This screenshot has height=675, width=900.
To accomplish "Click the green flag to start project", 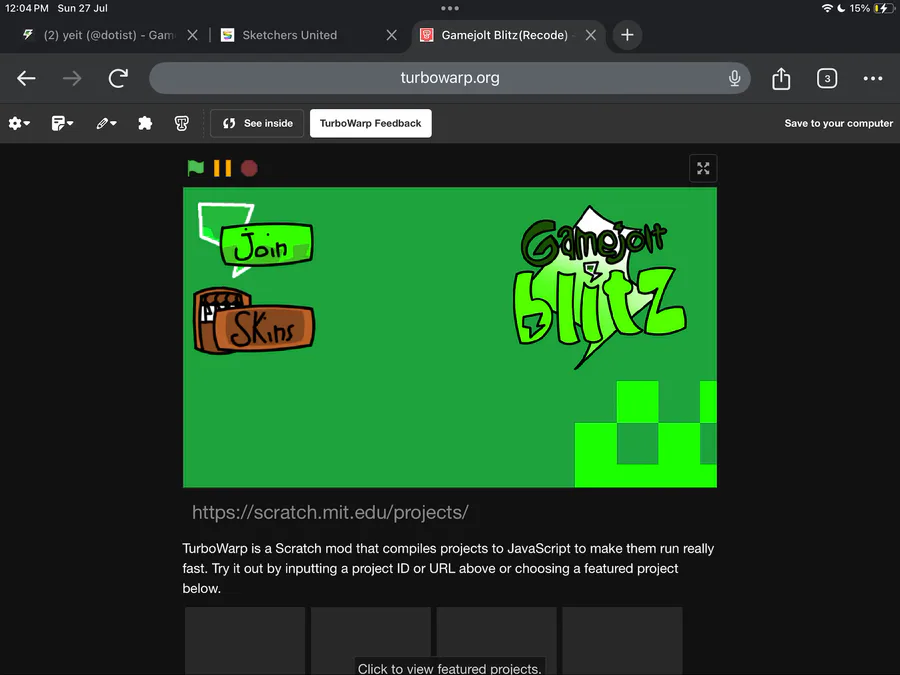I will (x=196, y=168).
